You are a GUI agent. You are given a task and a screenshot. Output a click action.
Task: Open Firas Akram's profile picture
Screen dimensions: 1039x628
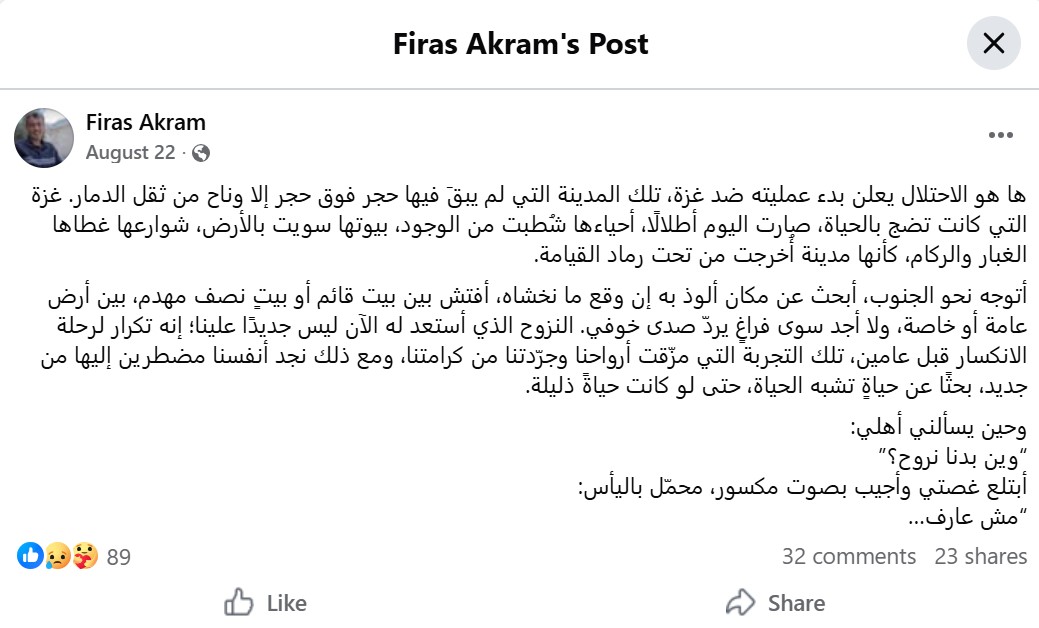(44, 137)
